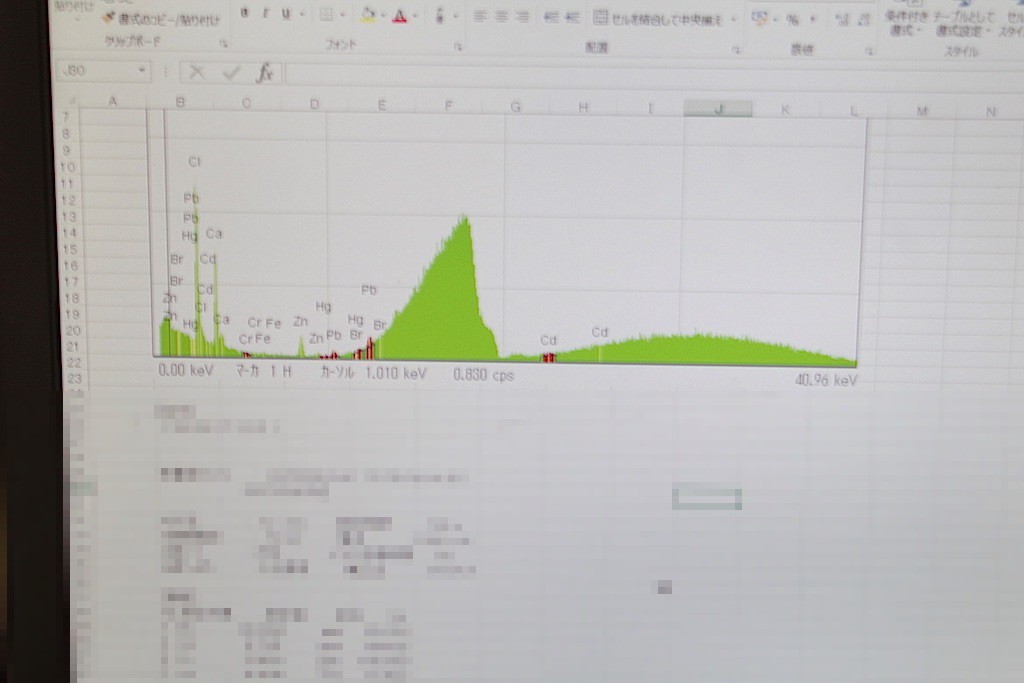The image size is (1024, 683).
Task: Open the phonetic guide dropdown arrow
Action: click(455, 17)
